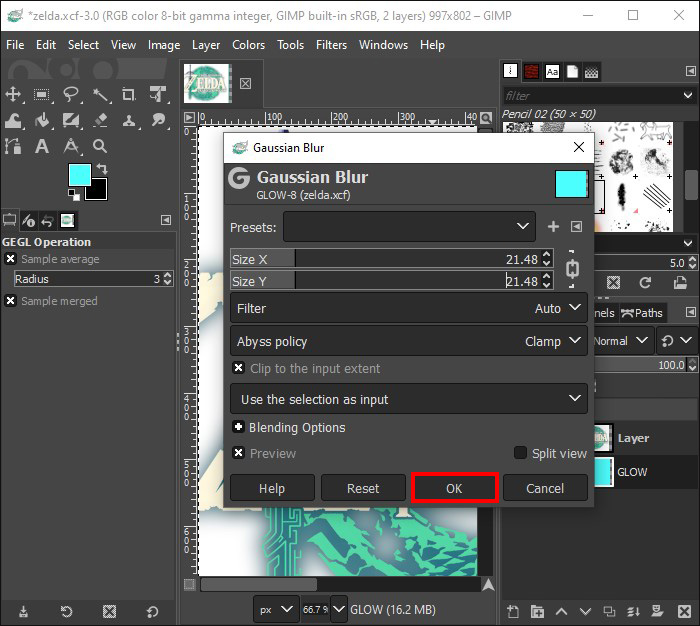Unlink Size X and Size Y chain

tap(572, 269)
